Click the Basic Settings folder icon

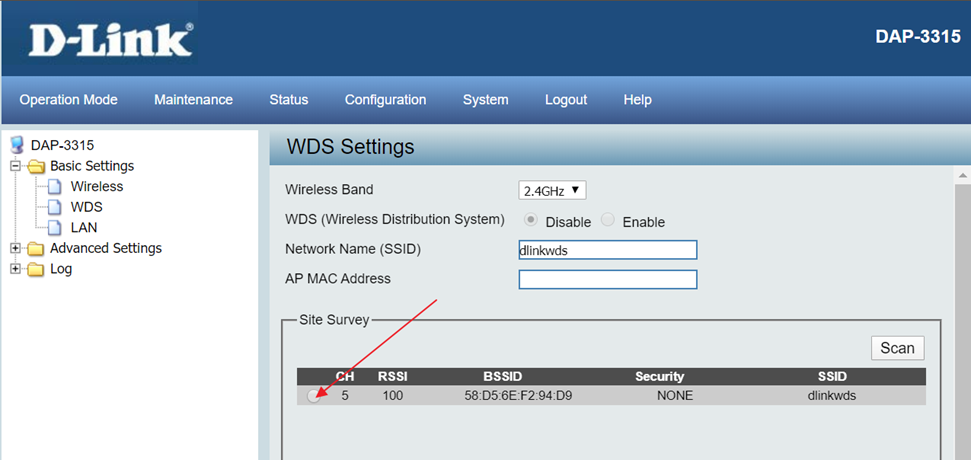coord(36,166)
